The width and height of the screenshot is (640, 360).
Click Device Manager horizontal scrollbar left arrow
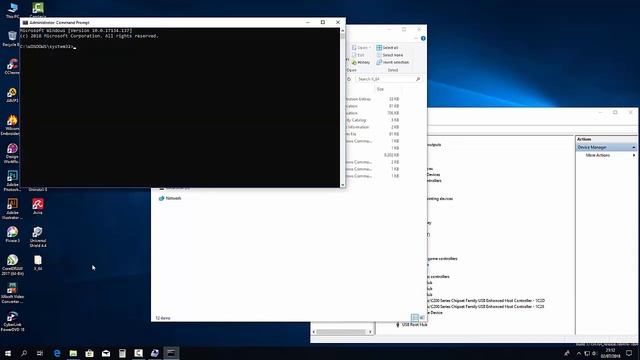click(313, 332)
